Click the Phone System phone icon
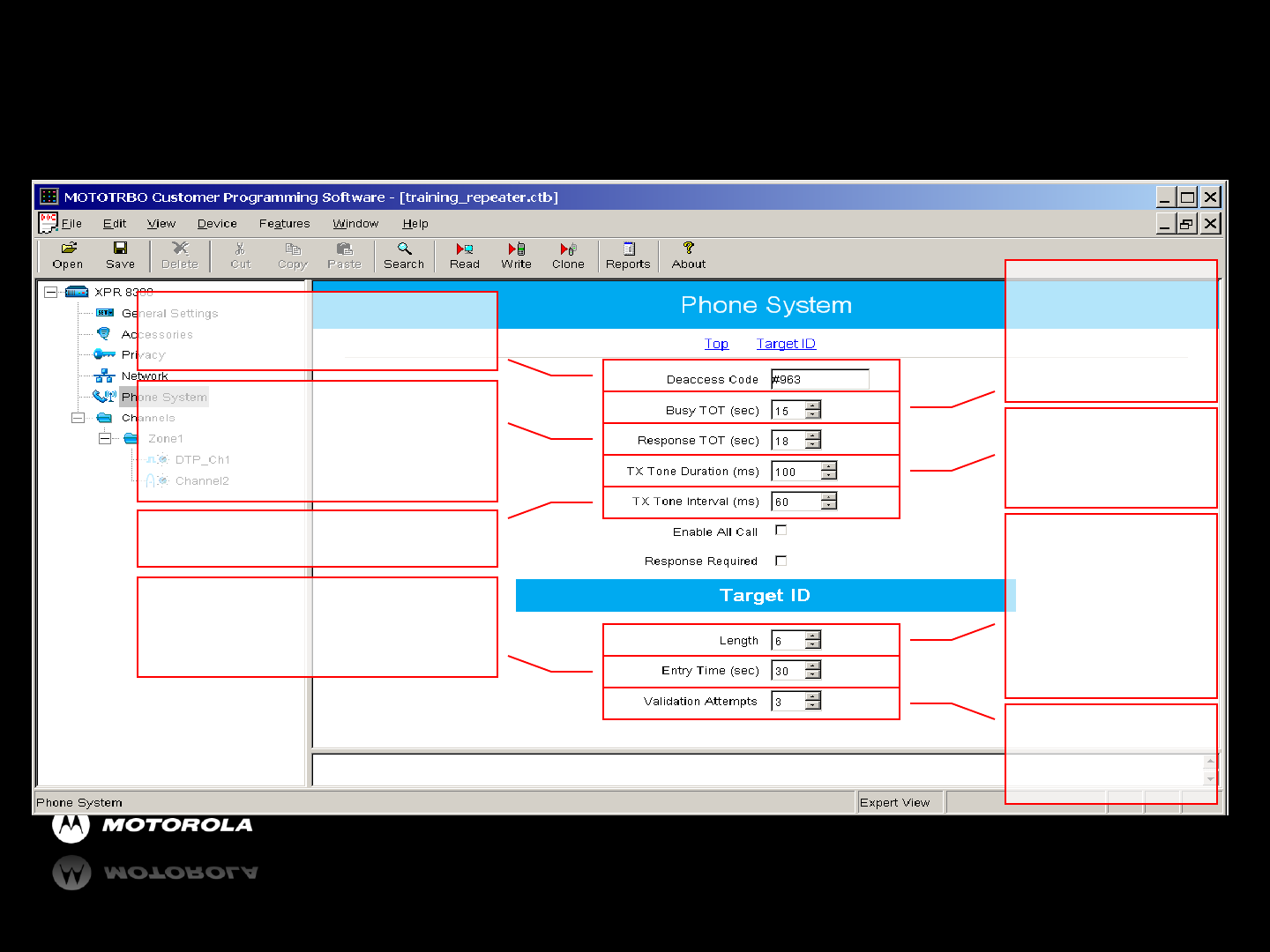 coord(104,397)
